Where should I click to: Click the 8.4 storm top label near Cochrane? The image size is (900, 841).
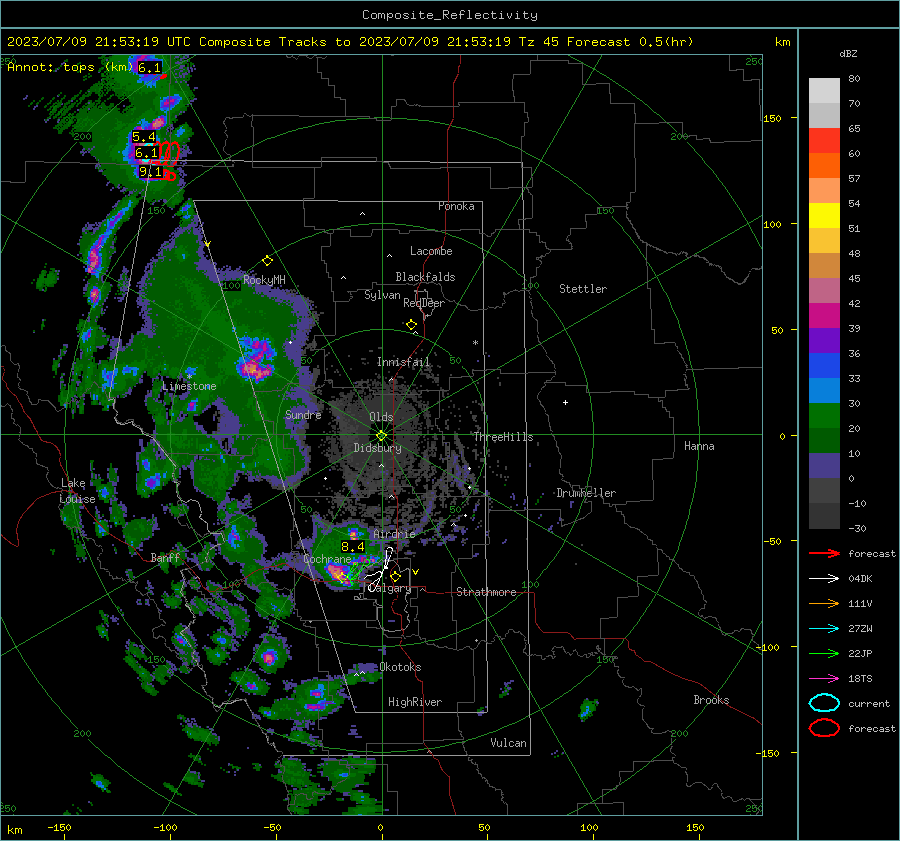click(x=352, y=547)
